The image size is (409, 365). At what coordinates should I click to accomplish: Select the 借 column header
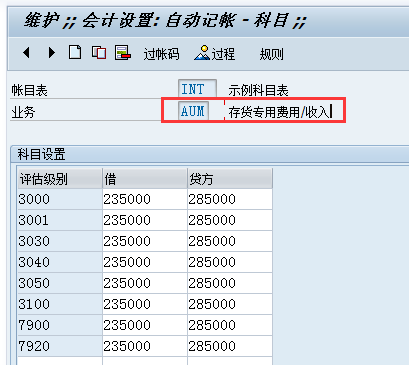click(x=145, y=179)
